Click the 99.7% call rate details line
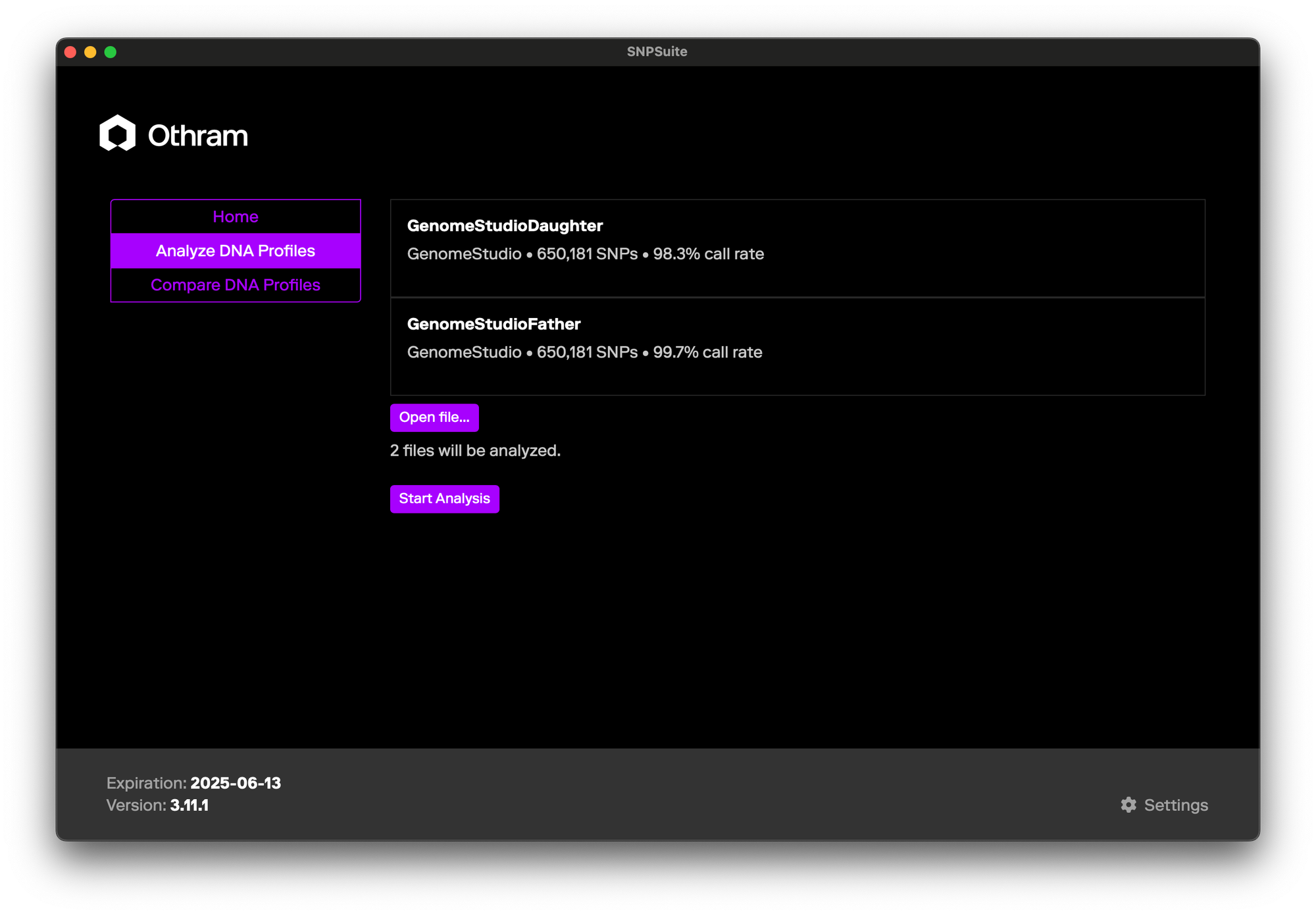 (584, 352)
